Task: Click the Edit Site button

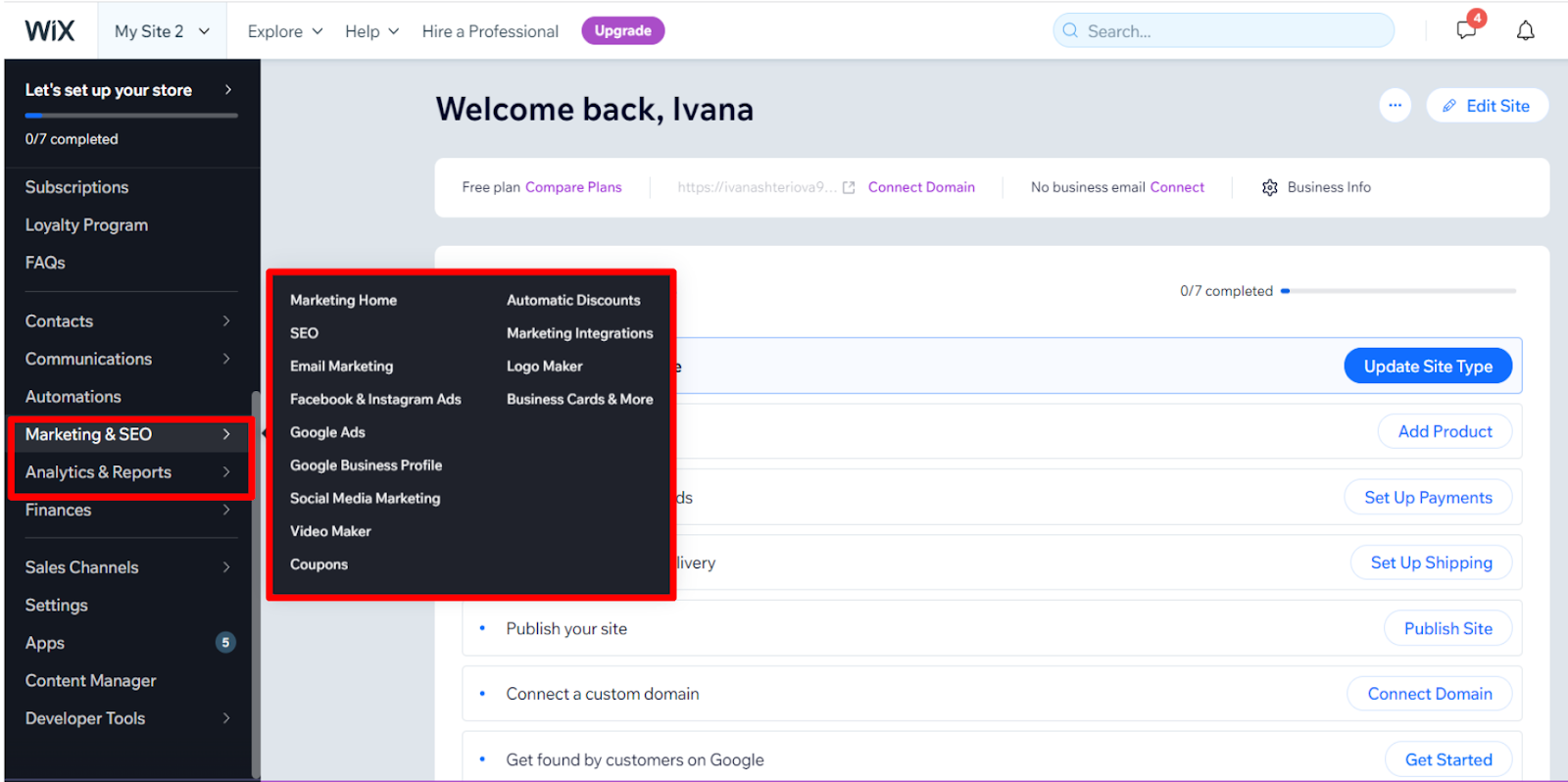Action: pyautogui.click(x=1487, y=106)
